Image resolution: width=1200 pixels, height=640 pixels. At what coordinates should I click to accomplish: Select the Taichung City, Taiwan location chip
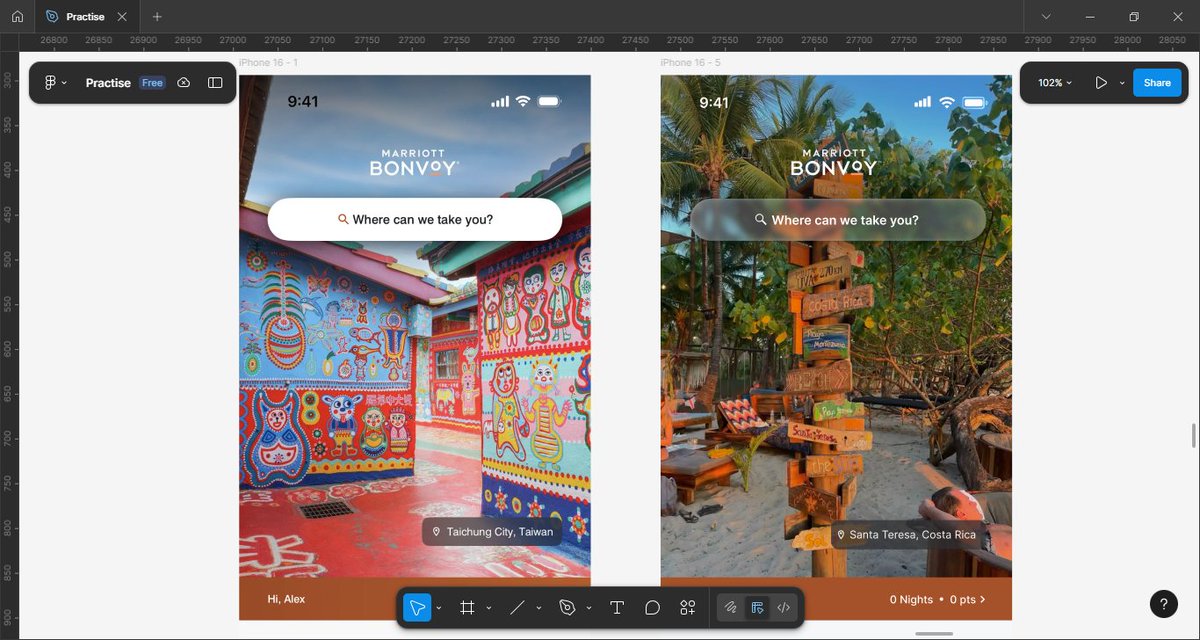pos(492,532)
